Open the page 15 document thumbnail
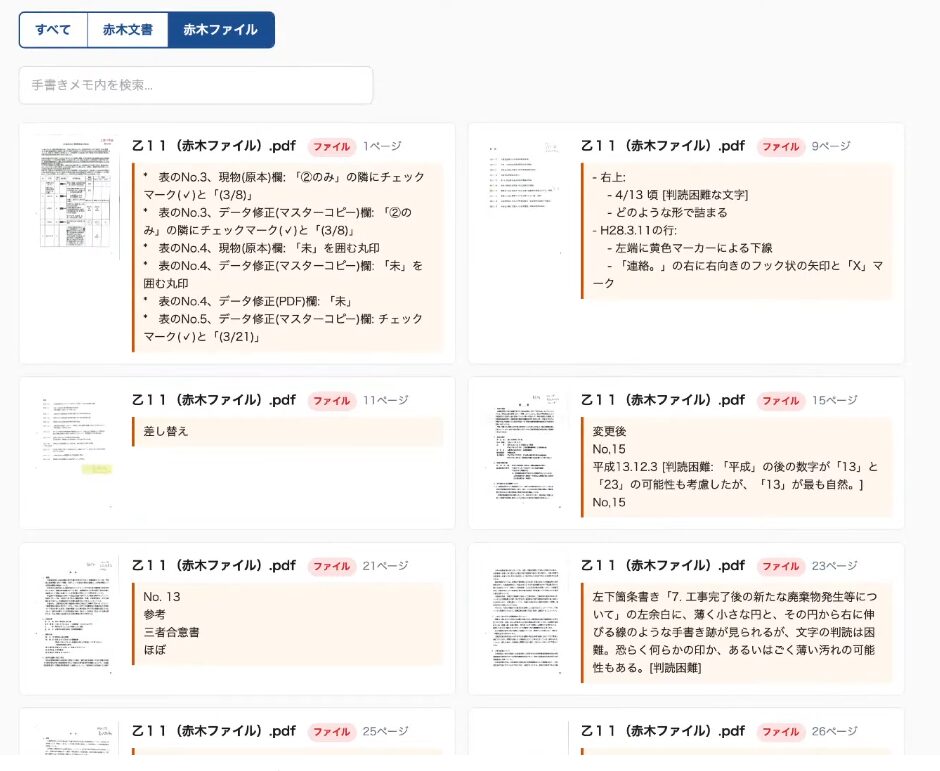Viewport: 940px width, 771px height. (x=523, y=450)
